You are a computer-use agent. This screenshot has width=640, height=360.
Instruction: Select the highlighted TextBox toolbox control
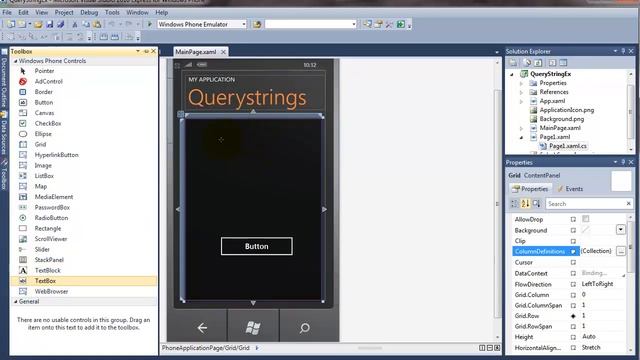coord(83,281)
